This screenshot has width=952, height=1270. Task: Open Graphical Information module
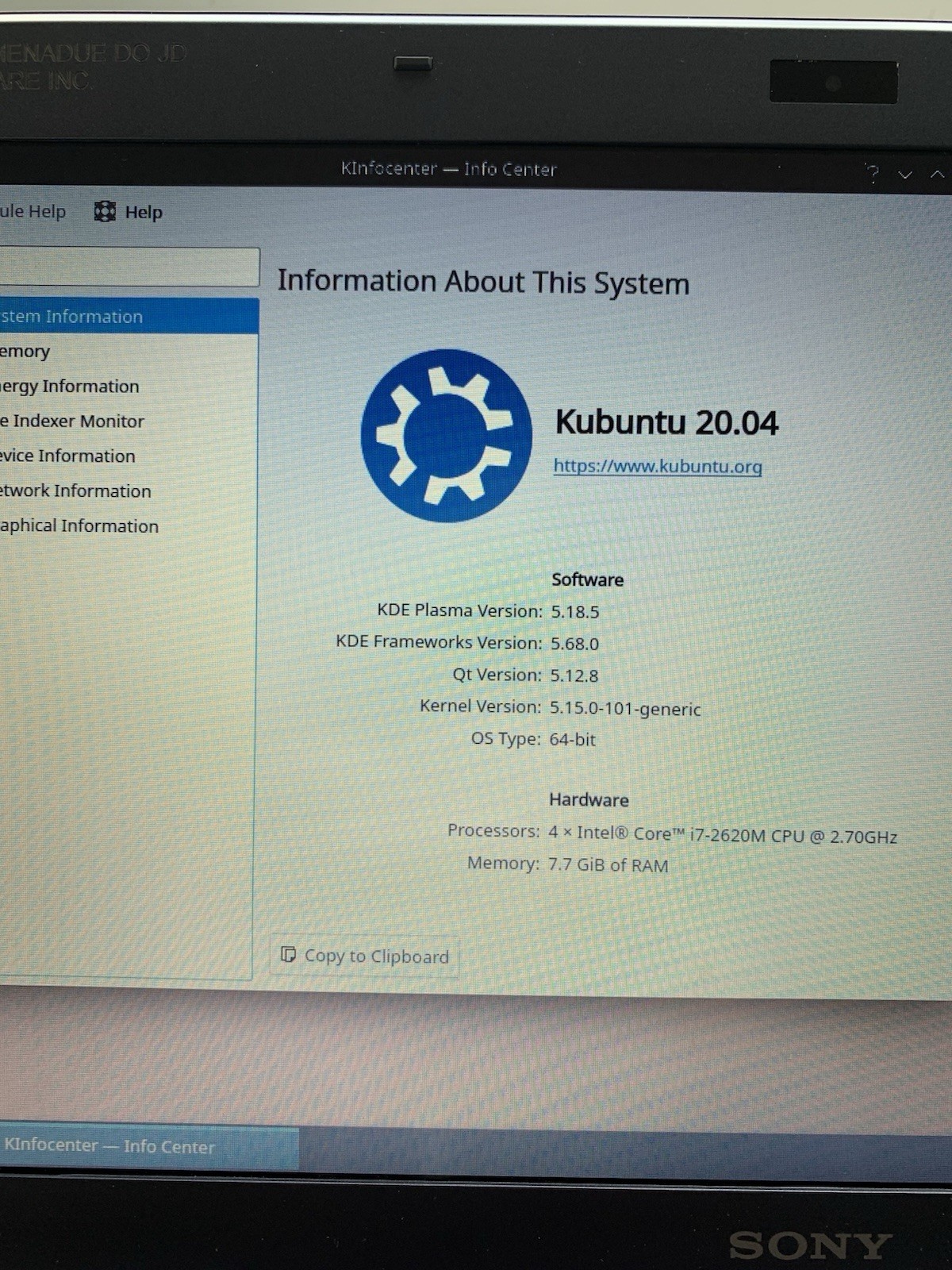[x=129, y=525]
